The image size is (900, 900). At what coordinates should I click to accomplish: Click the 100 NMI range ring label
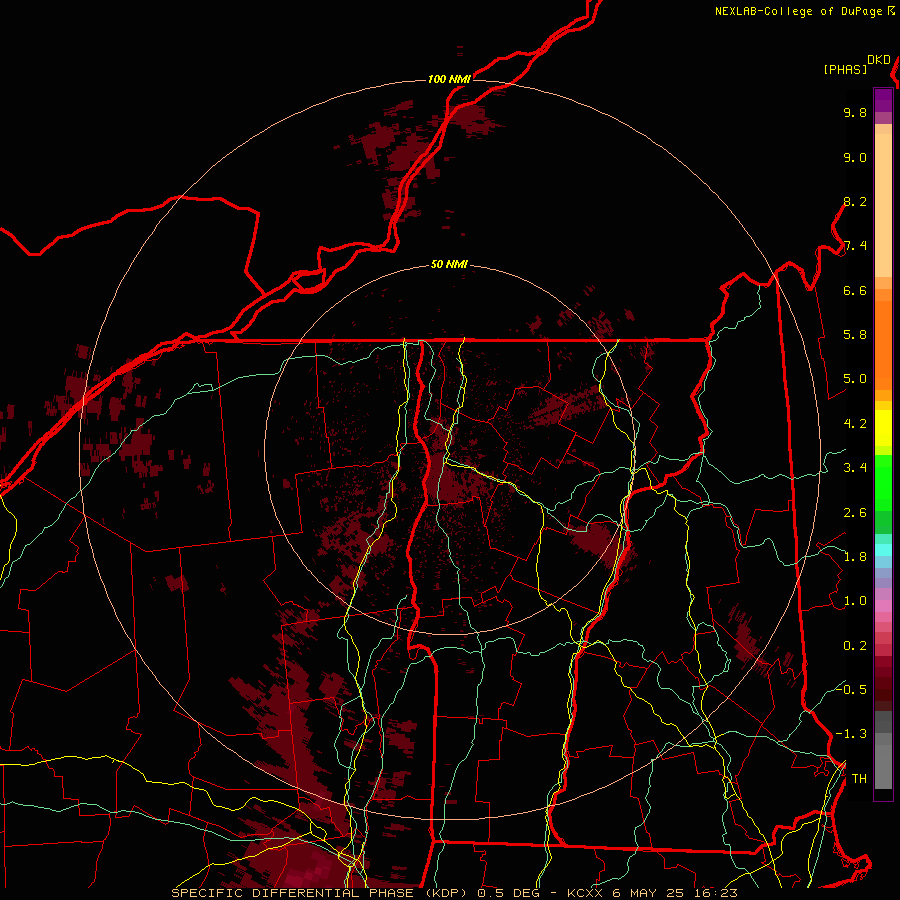point(449,79)
